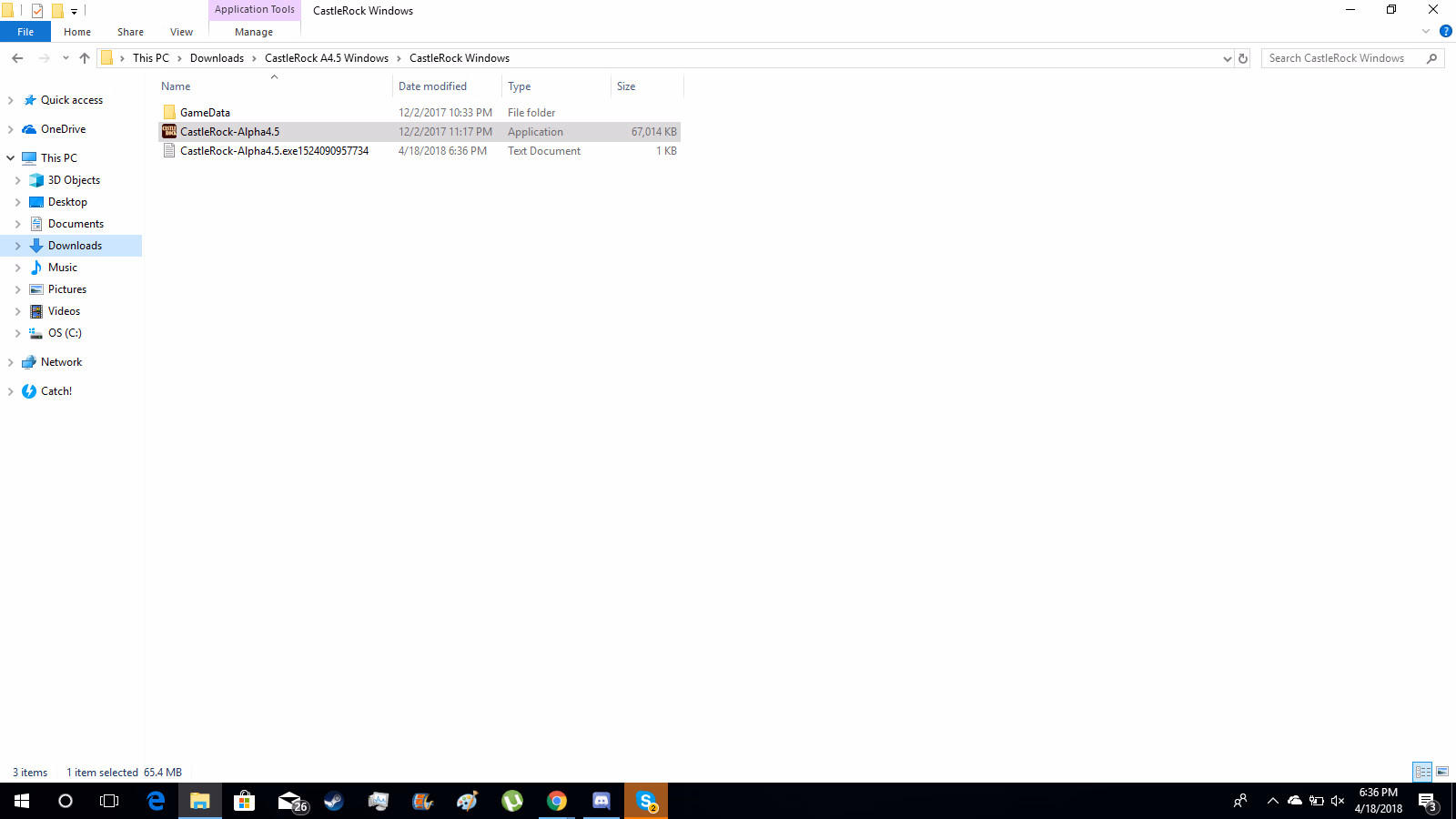Expand the Quick access tree node
Viewport: 1456px width, 819px height.
pos(11,100)
